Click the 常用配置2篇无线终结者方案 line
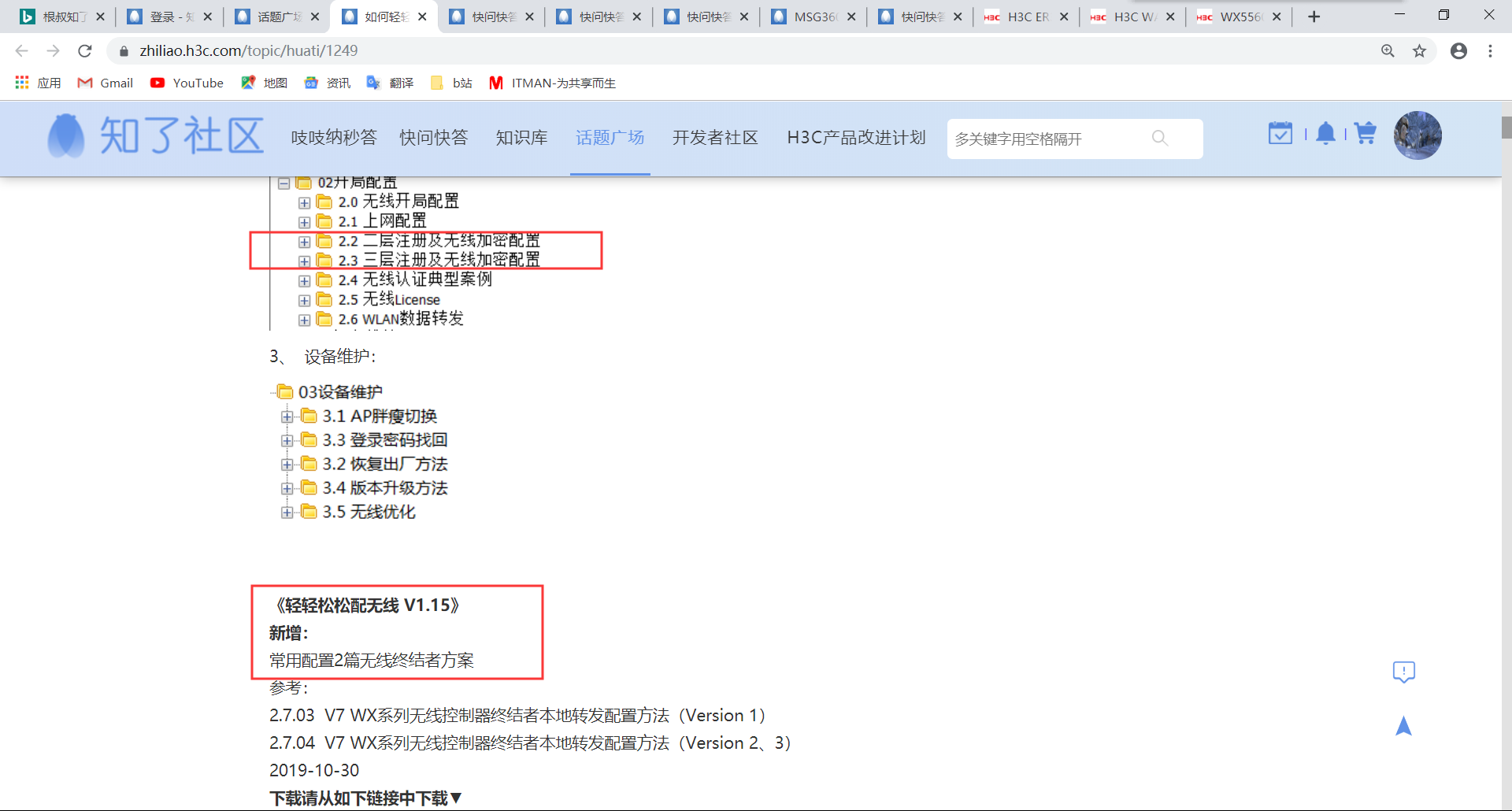 pyautogui.click(x=372, y=661)
